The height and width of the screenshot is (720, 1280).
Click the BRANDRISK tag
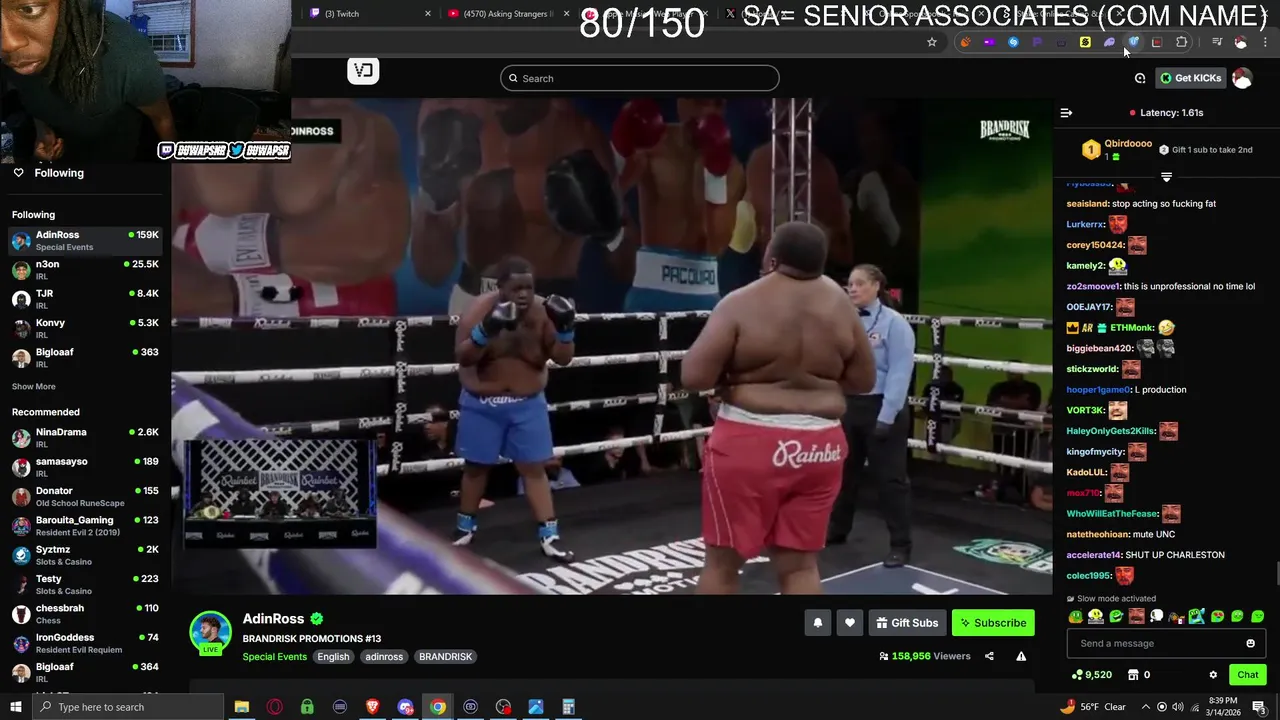(445, 657)
